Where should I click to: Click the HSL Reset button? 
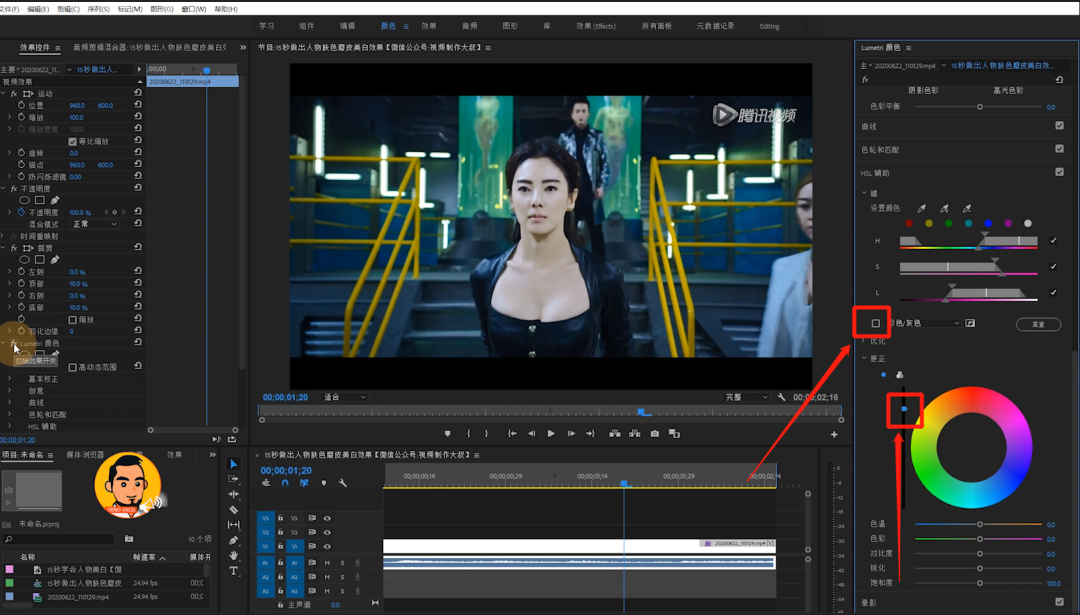1038,324
